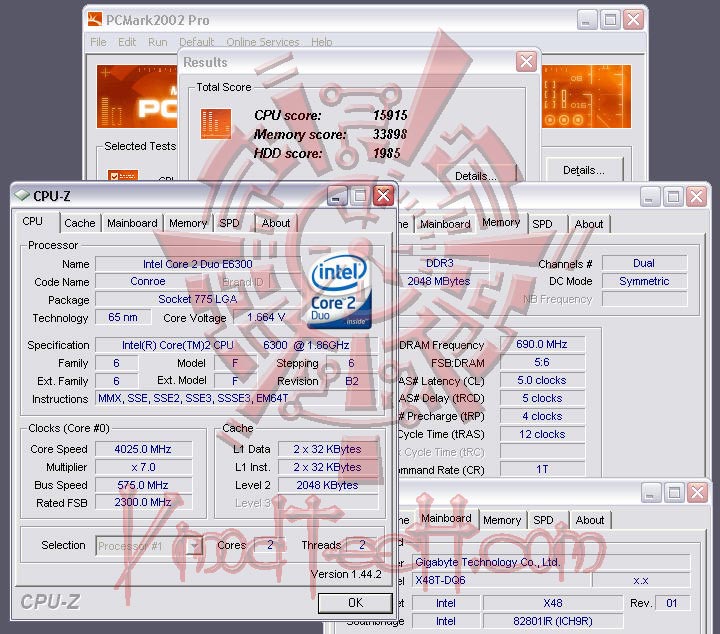Open the Edit menu in PCMark2002

pos(127,42)
